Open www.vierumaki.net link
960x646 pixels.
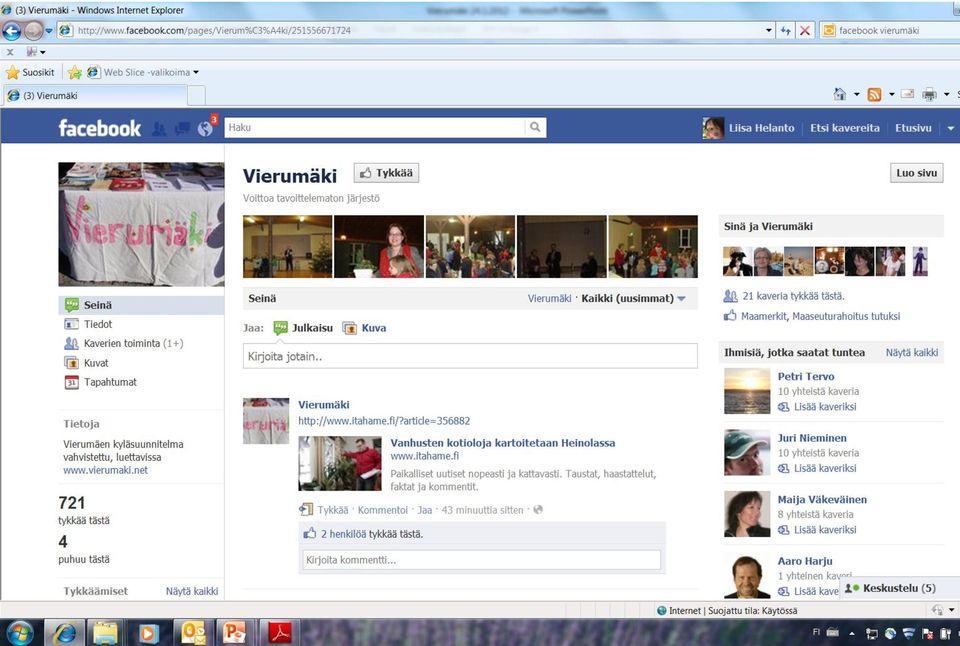pos(105,470)
